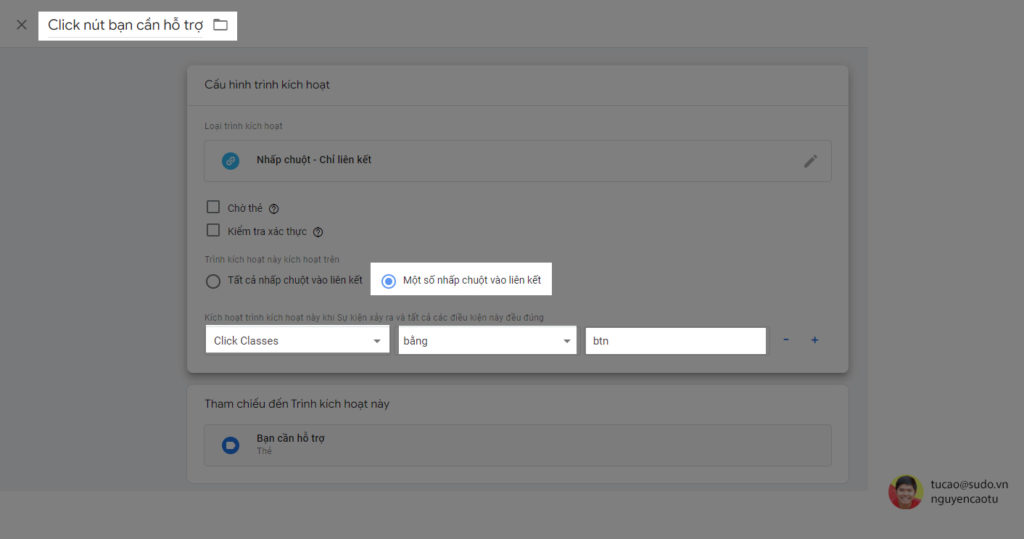Close the trigger editor with the X icon
This screenshot has width=1024, height=539.
click(x=21, y=25)
